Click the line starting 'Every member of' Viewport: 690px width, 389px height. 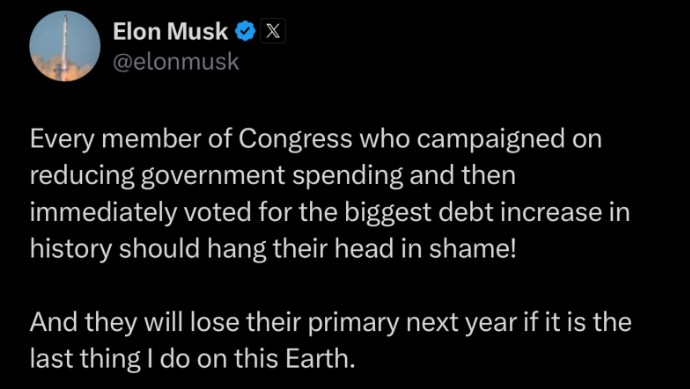pyautogui.click(x=316, y=140)
